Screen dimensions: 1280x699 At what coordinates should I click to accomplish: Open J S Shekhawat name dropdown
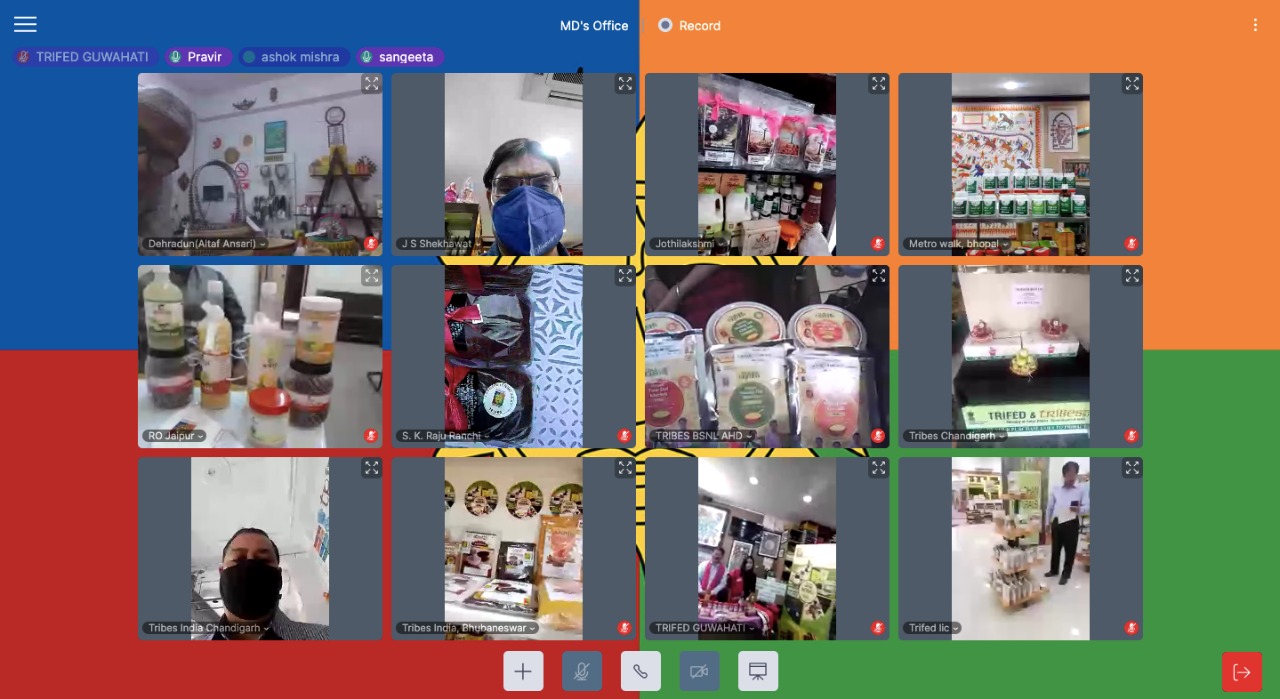(440, 244)
